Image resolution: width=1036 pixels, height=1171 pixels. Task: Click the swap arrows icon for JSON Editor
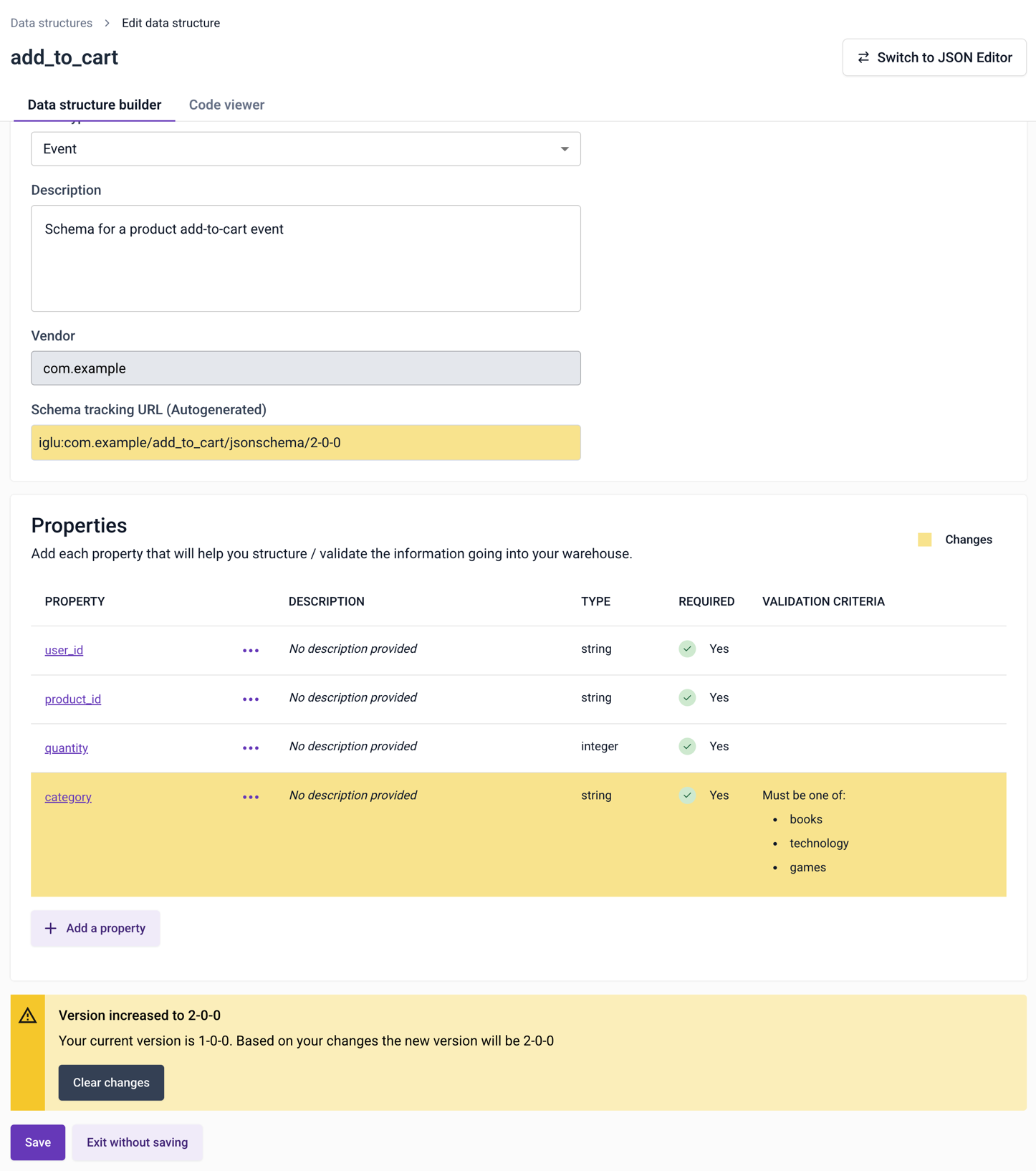click(x=863, y=57)
